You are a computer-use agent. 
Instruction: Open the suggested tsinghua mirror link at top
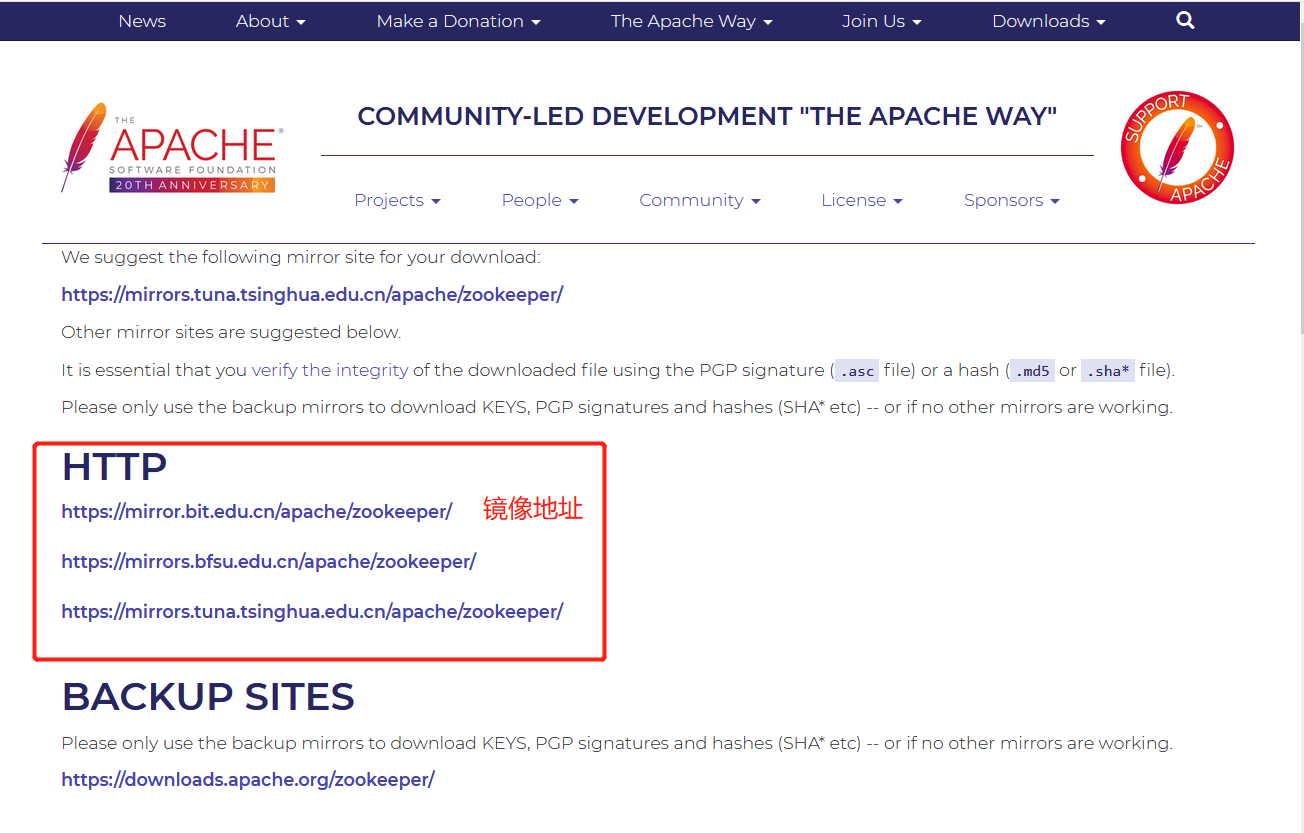(312, 295)
